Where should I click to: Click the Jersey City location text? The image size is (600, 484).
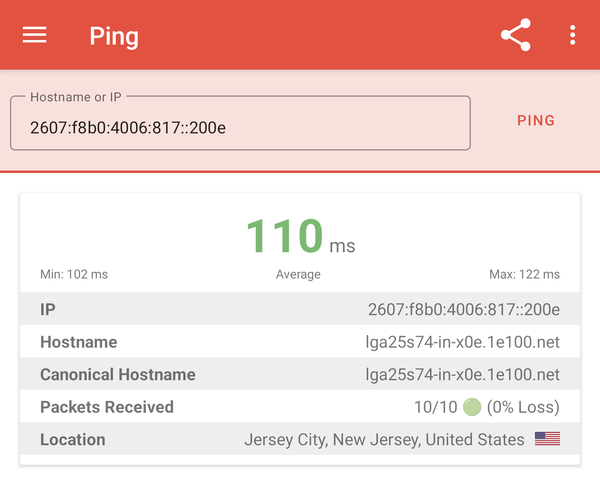[x=384, y=439]
